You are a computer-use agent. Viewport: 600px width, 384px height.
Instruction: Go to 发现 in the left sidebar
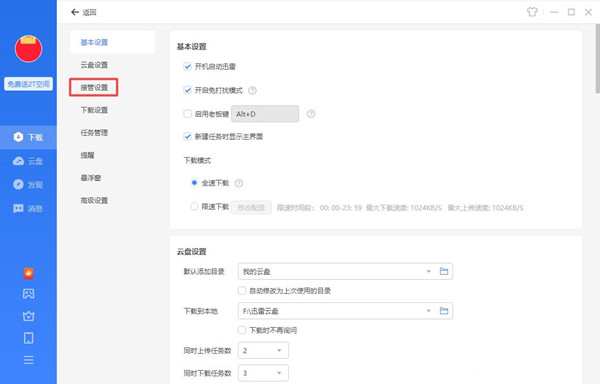click(x=28, y=185)
